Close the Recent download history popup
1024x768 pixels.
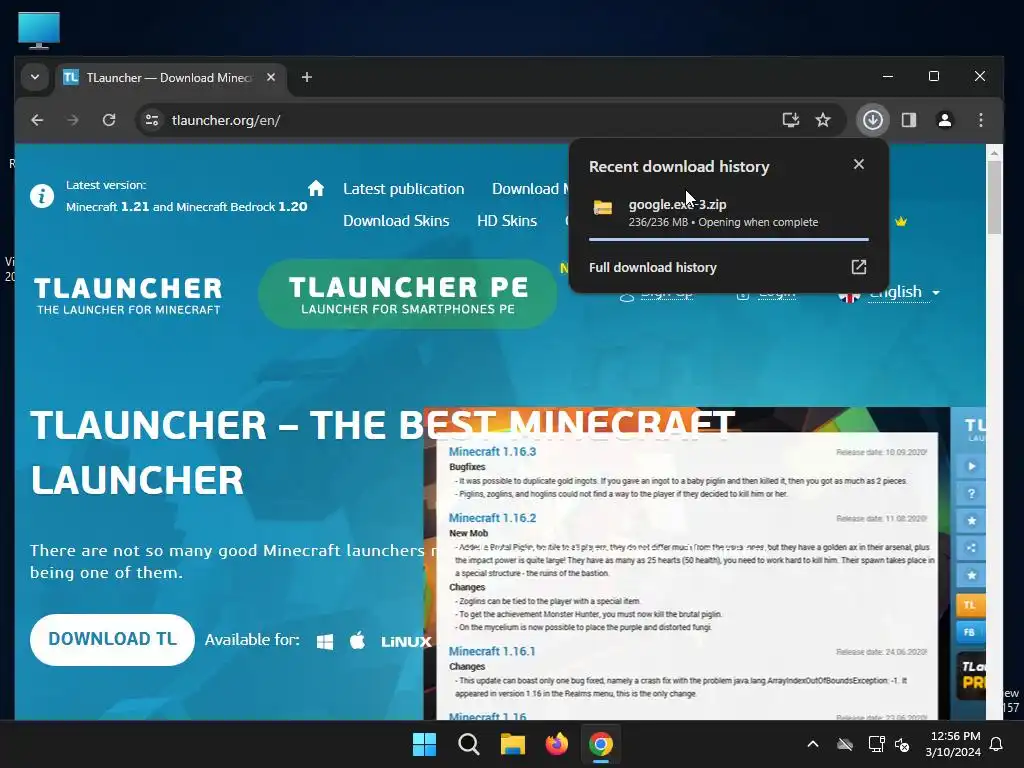point(859,165)
